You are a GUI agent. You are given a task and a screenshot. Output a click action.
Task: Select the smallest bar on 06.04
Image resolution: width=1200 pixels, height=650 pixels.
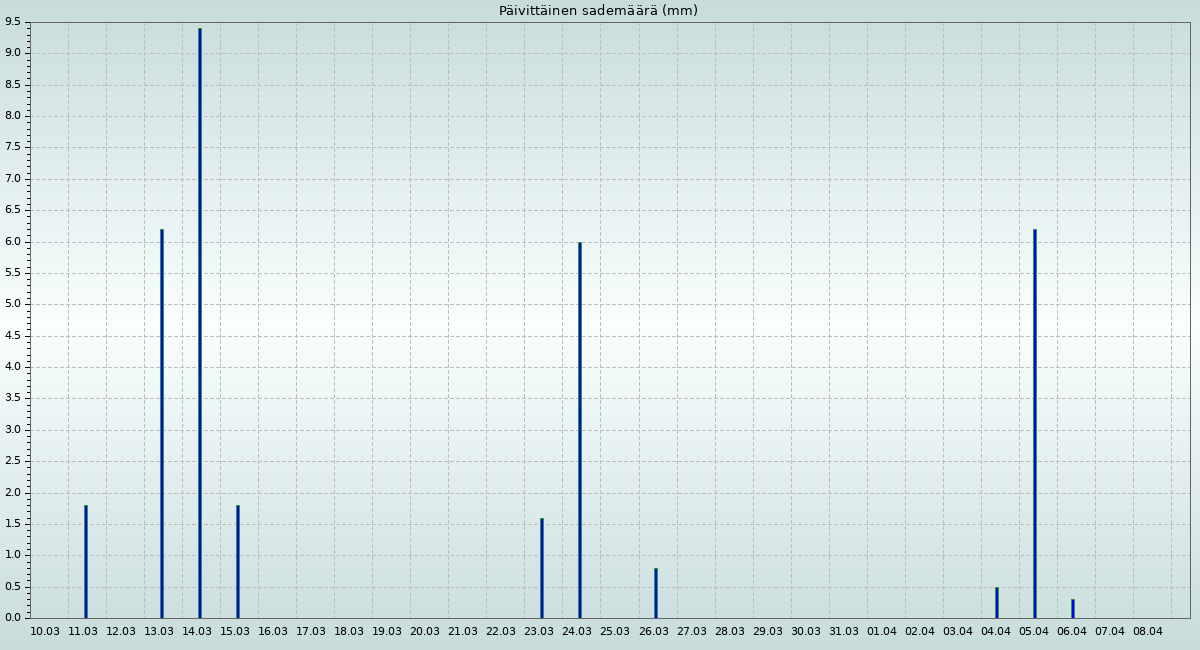(1073, 608)
